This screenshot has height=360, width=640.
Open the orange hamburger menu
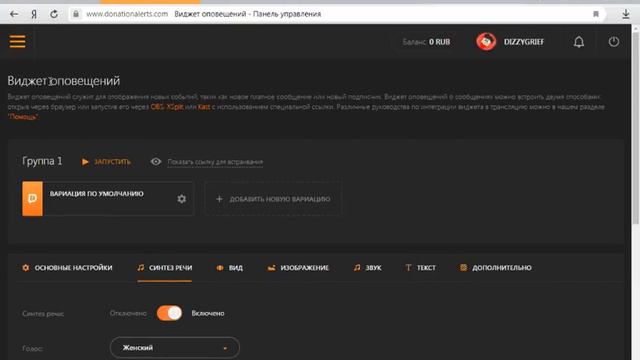(x=18, y=42)
